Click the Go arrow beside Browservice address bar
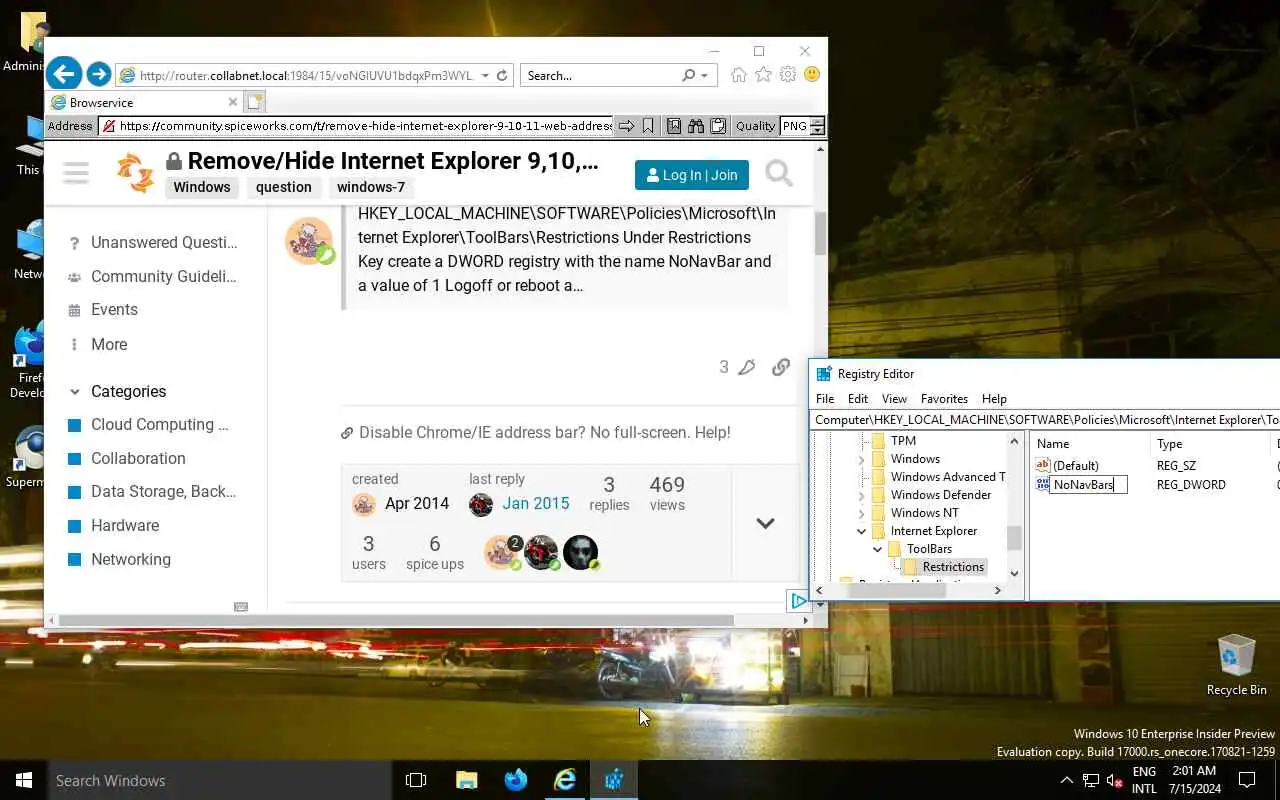The height and width of the screenshot is (800, 1280). point(626,126)
